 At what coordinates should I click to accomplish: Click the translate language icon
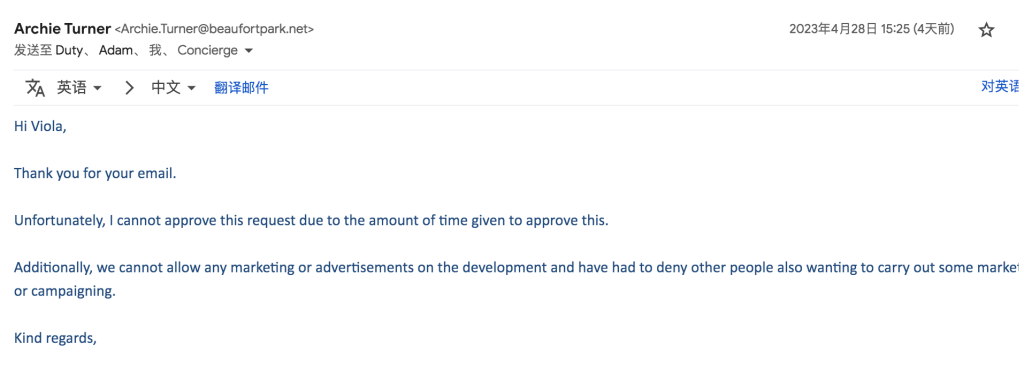pos(35,88)
